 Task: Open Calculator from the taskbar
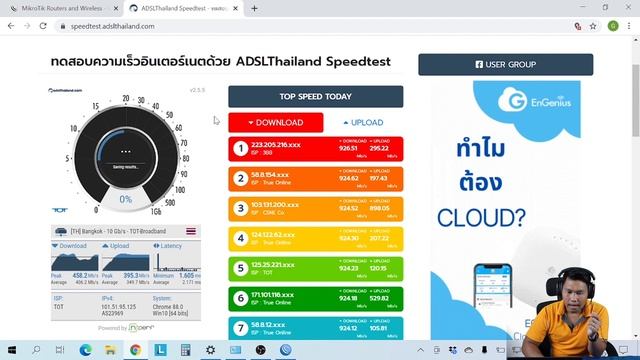click(x=186, y=350)
